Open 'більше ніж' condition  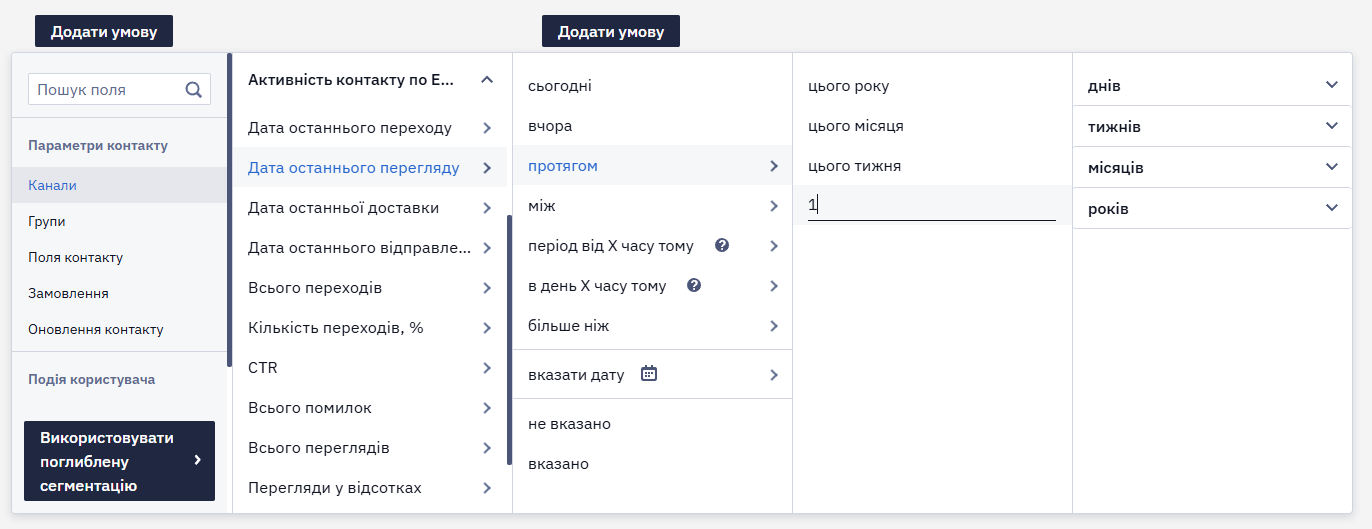pyautogui.click(x=652, y=325)
